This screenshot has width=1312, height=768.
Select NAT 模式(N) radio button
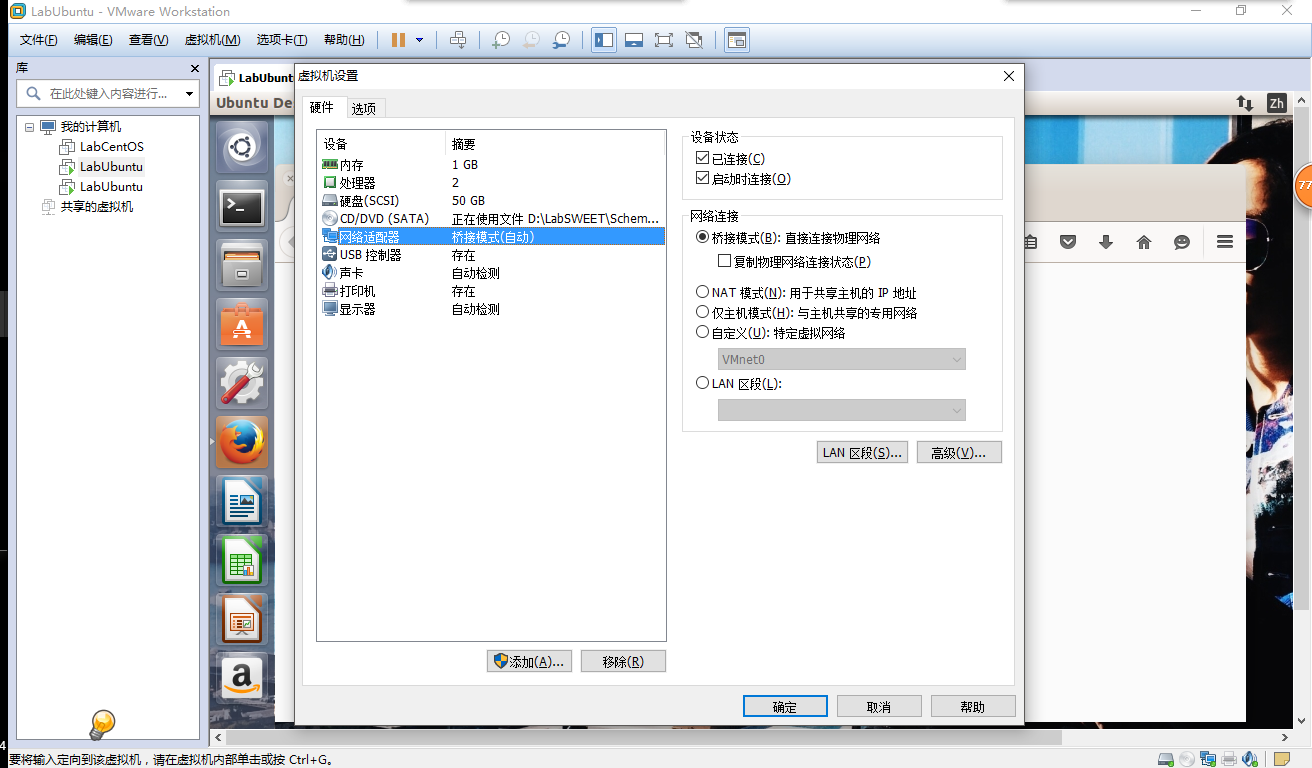point(702,293)
